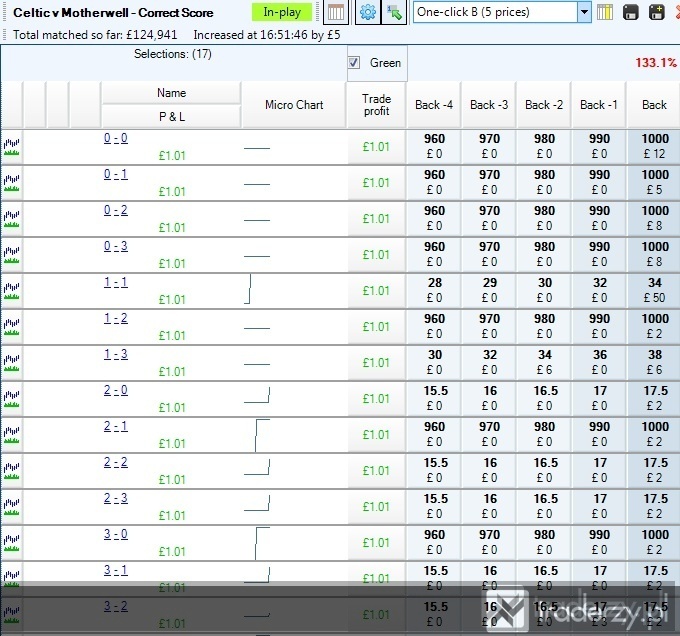The width and height of the screenshot is (680, 636).
Task: Open chart icon for 0 - 1 row
Action: click(x=12, y=183)
